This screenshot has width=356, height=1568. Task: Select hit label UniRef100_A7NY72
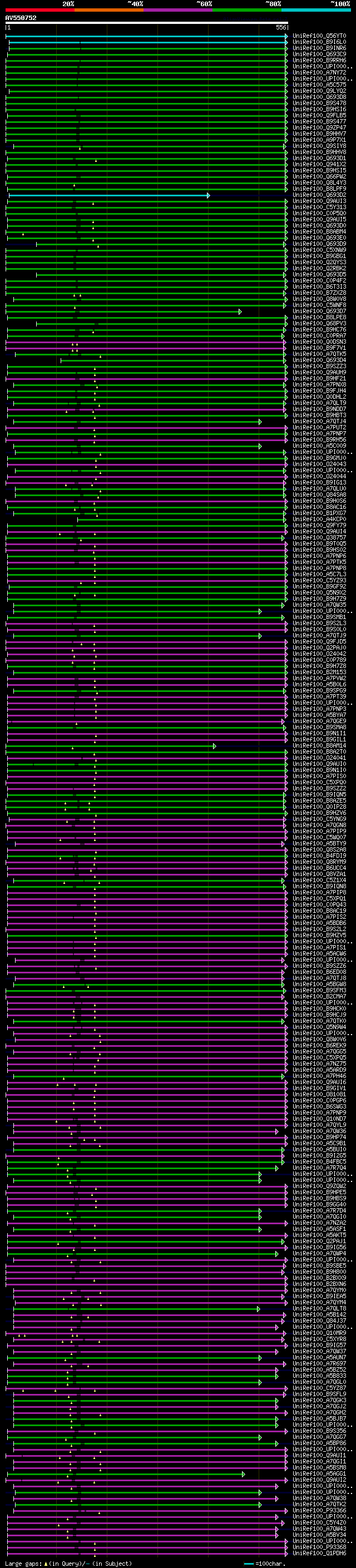click(x=319, y=72)
